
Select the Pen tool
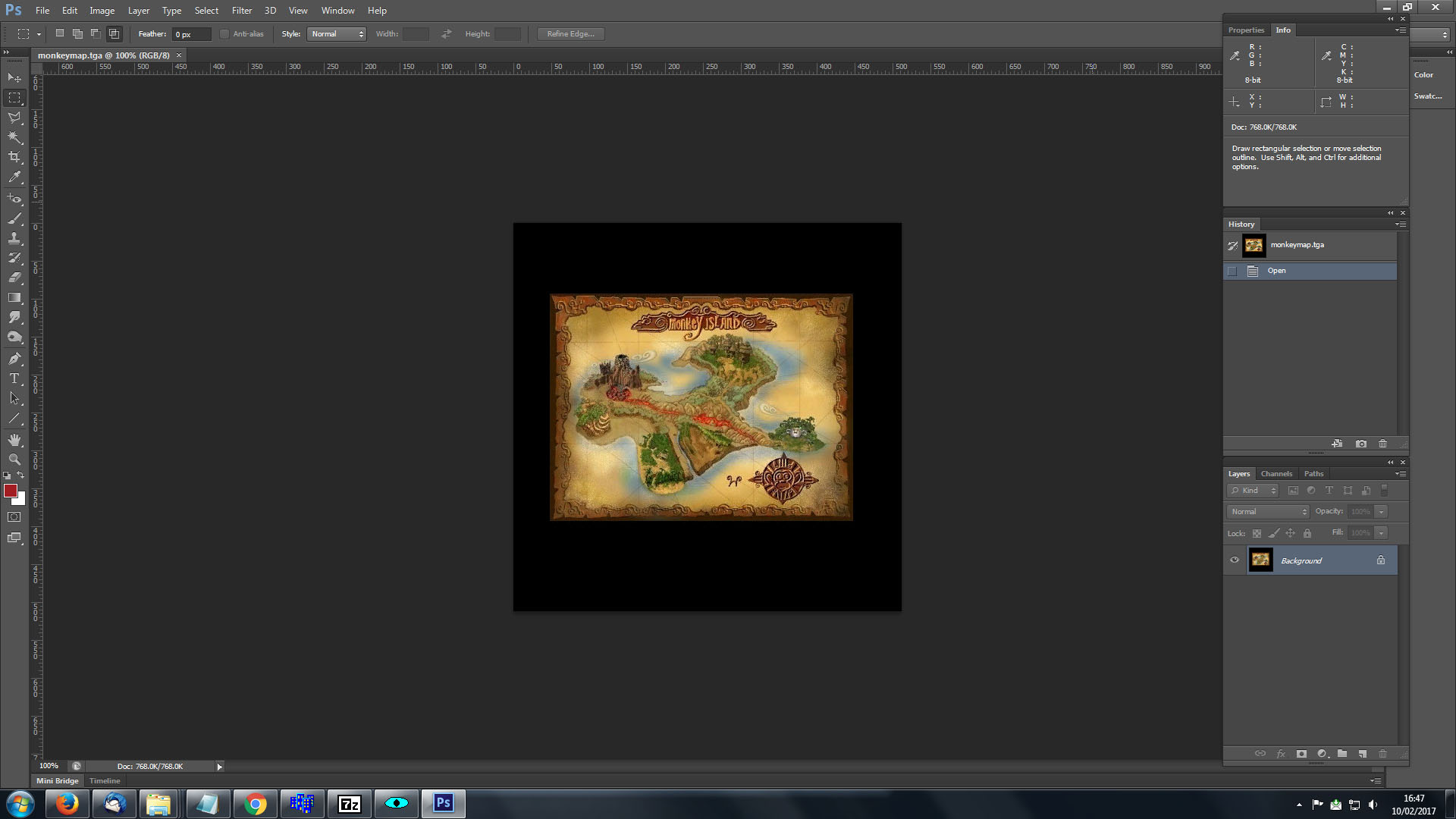pos(14,359)
